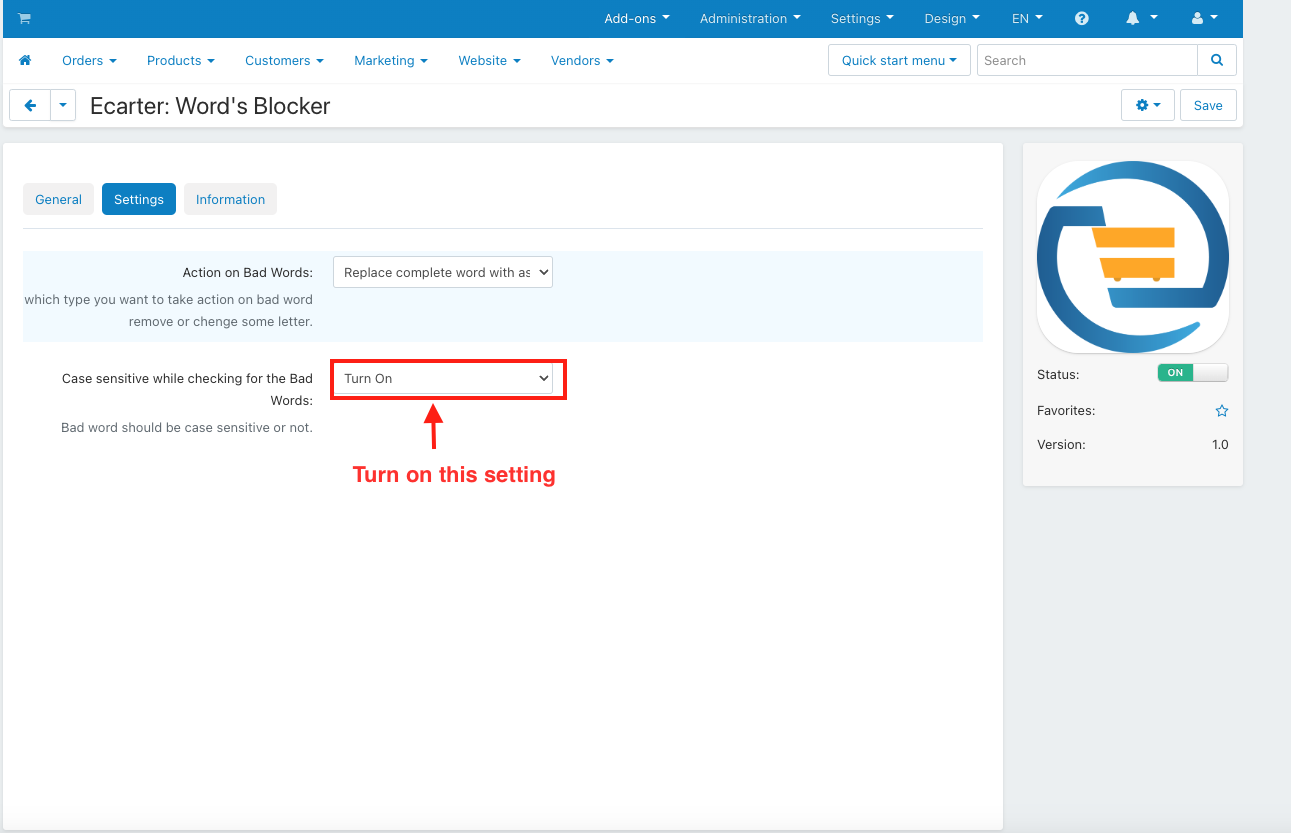Viewport: 1291px width, 833px height.
Task: Open the EN language selector
Action: 1027,18
